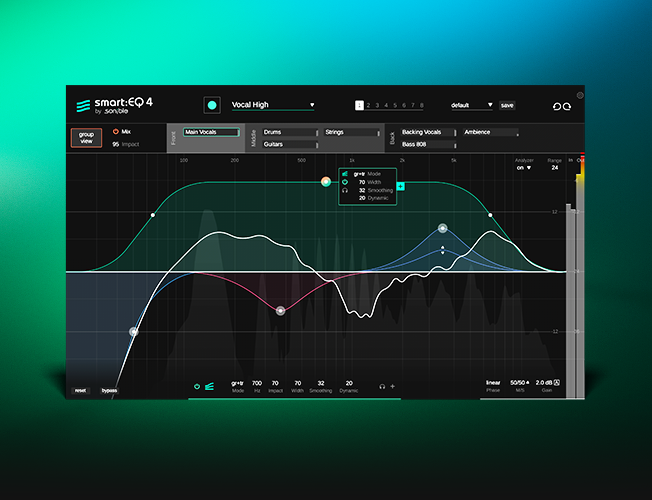
Task: Select the Drums track in Middle
Action: pyautogui.click(x=290, y=132)
